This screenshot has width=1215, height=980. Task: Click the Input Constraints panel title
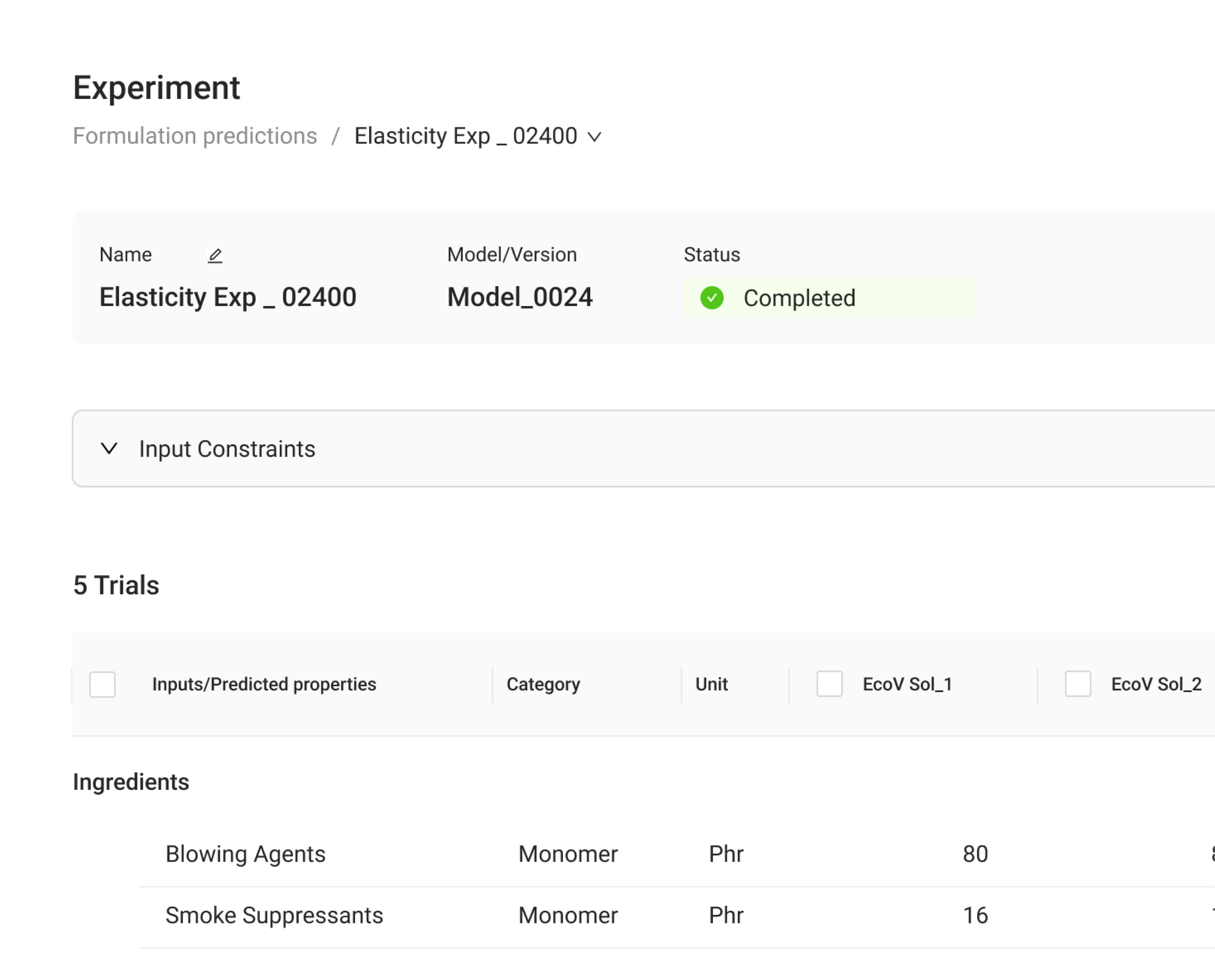click(227, 449)
